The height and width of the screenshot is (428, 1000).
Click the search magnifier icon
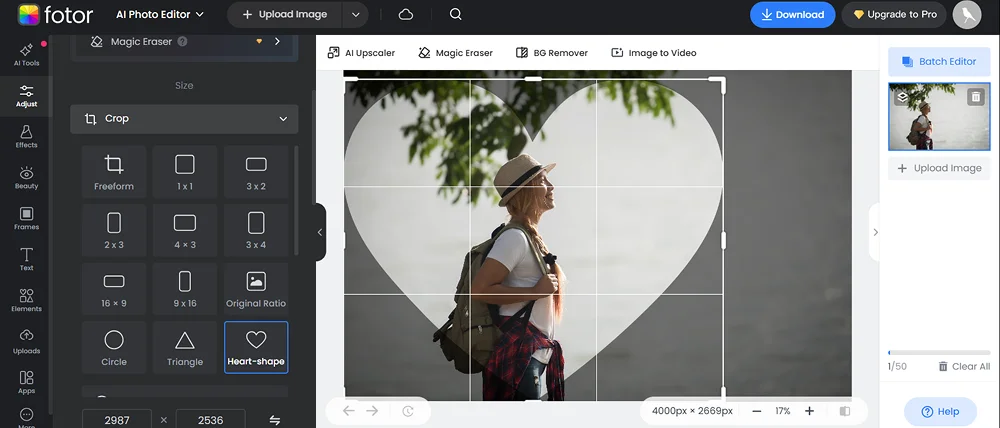[455, 15]
